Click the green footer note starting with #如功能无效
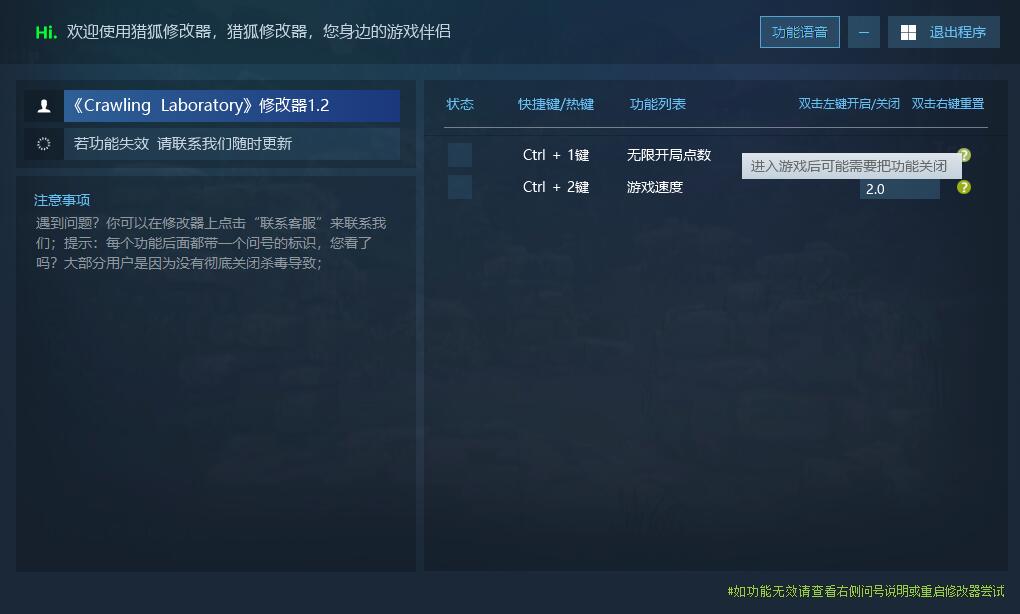 click(x=866, y=591)
